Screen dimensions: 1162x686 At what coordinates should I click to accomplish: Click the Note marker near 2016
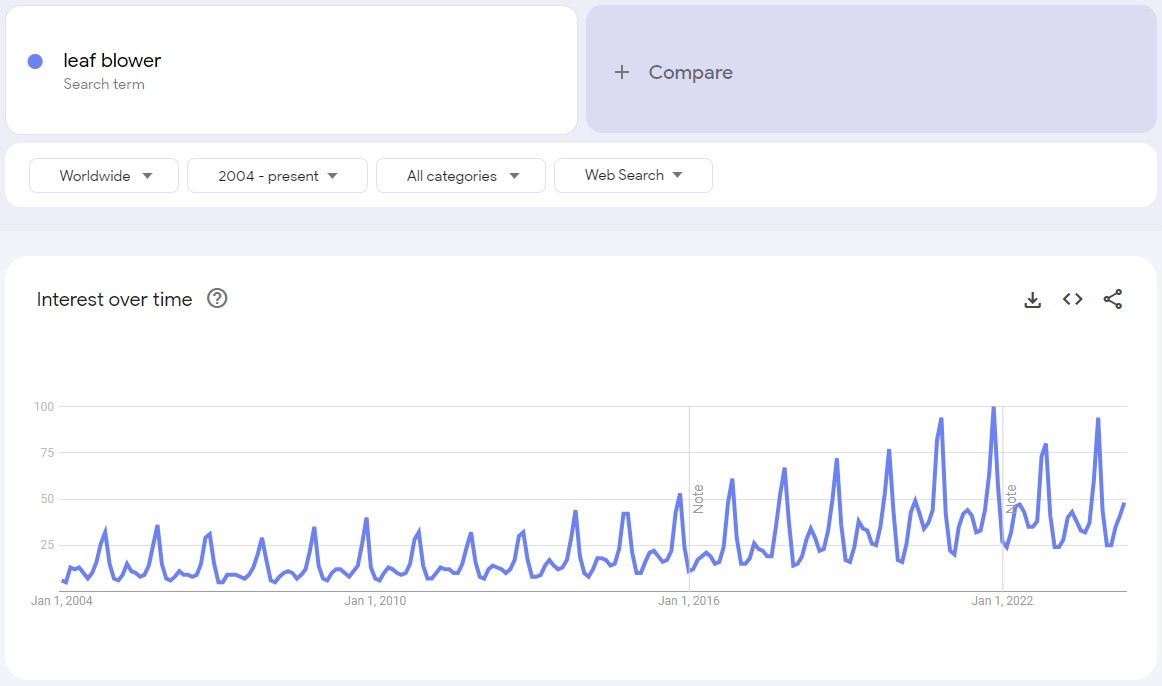pyautogui.click(x=698, y=498)
